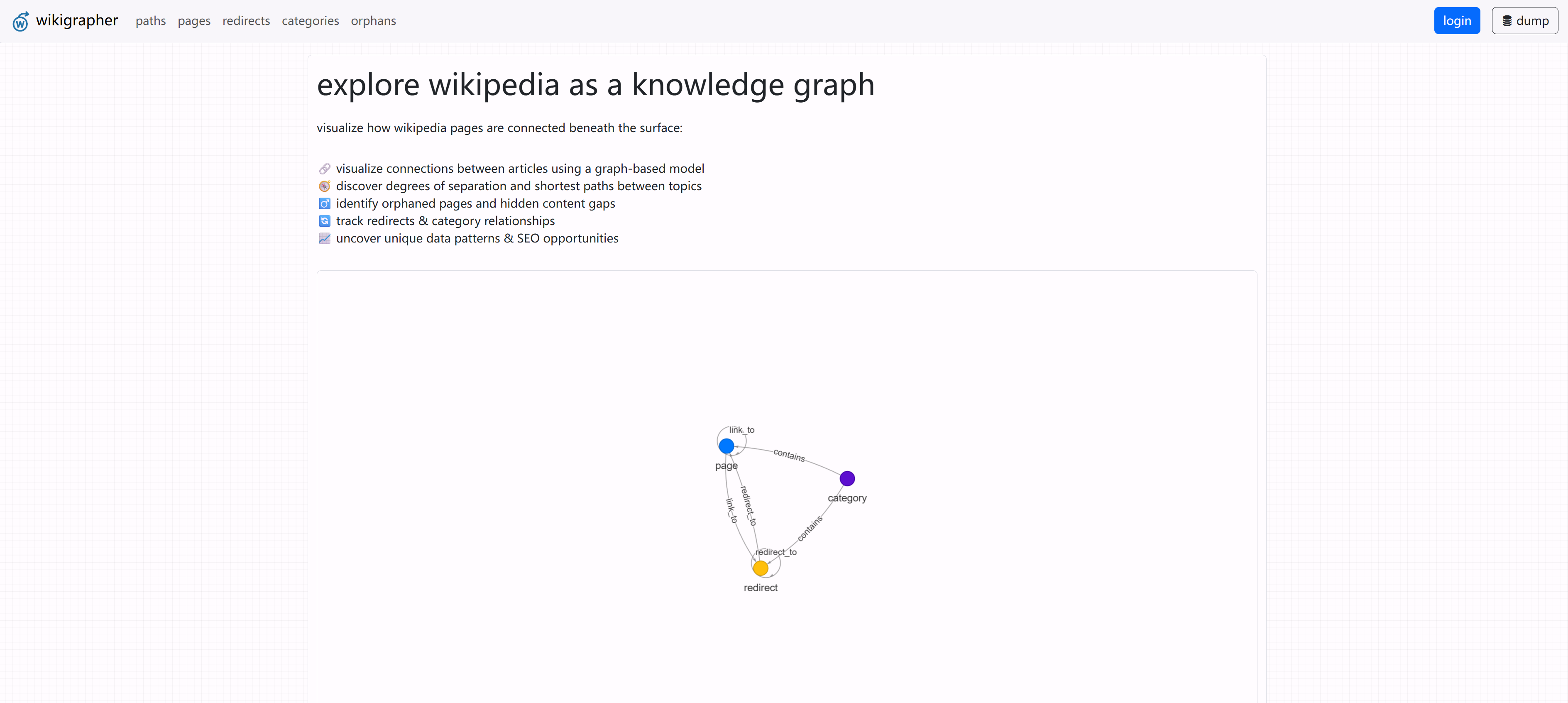1568x703 pixels.
Task: Open the orphans navigation link
Action: pyautogui.click(x=373, y=21)
